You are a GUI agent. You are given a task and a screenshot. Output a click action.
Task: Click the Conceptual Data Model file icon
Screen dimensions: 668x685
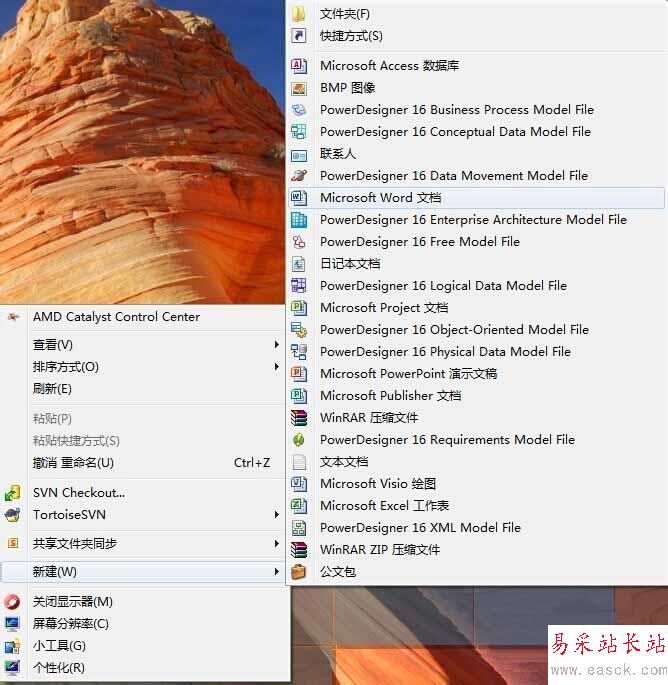tap(299, 131)
